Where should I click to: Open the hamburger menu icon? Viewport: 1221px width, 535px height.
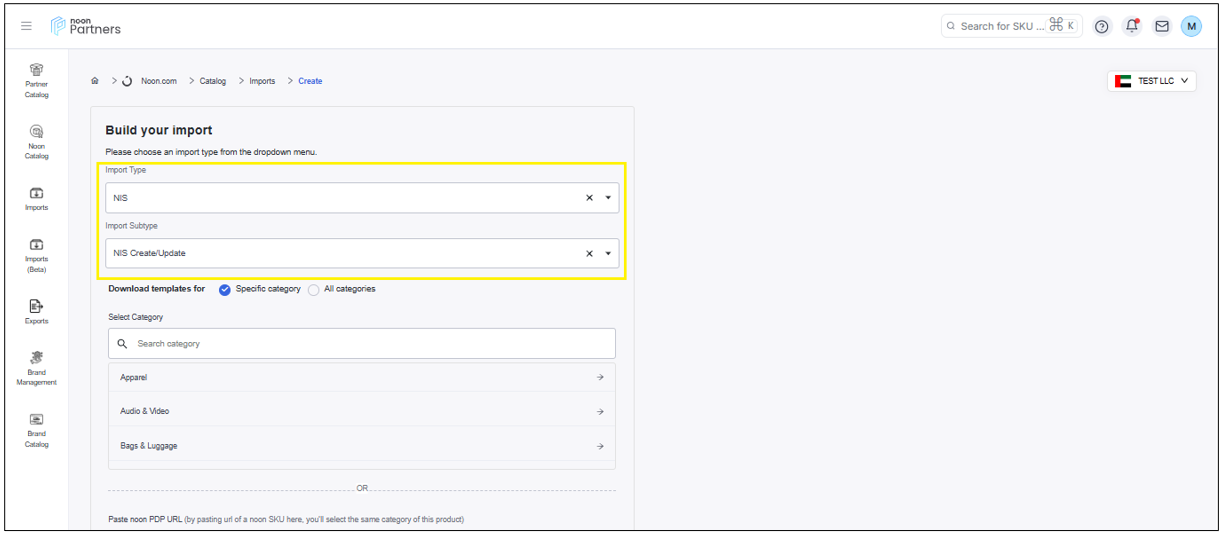[x=27, y=26]
